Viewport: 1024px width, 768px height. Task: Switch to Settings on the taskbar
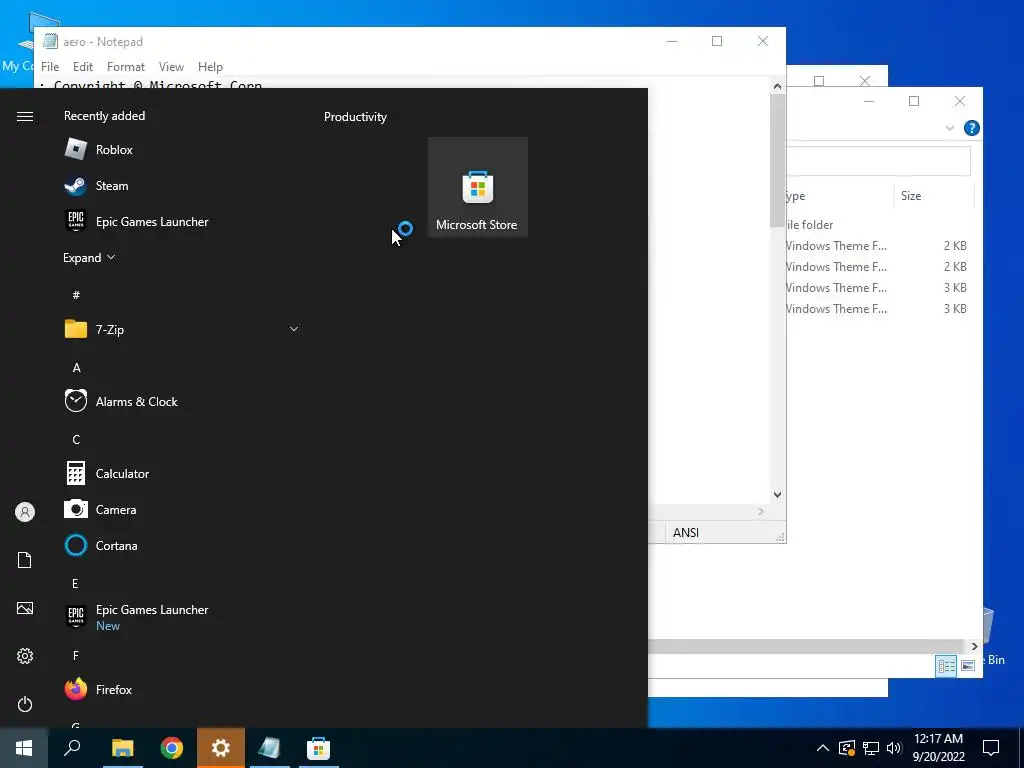click(221, 748)
